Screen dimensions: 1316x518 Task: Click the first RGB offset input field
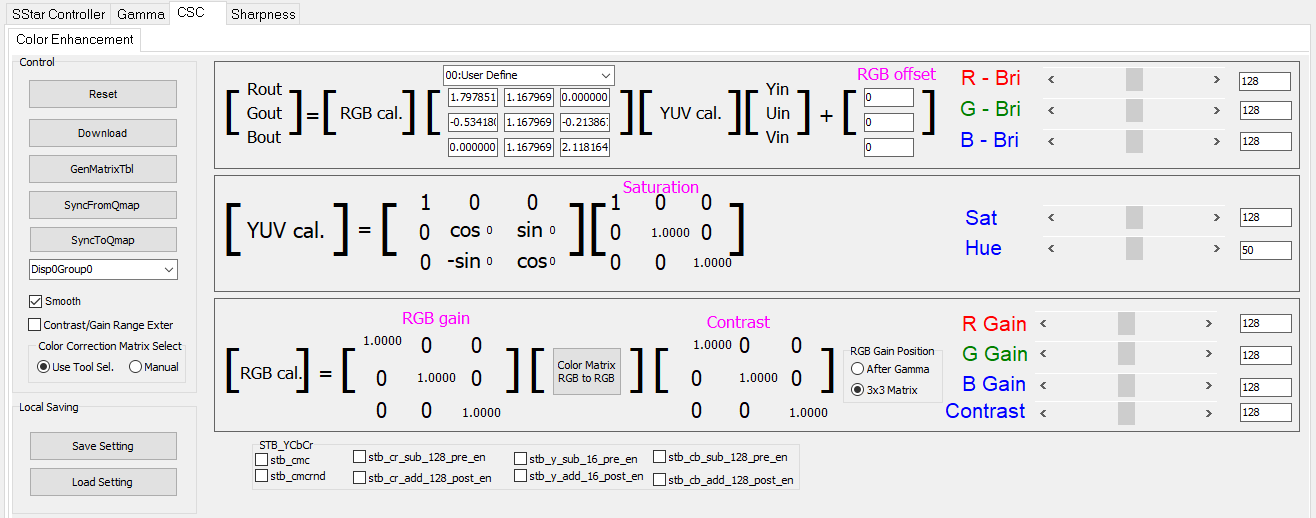tap(888, 98)
